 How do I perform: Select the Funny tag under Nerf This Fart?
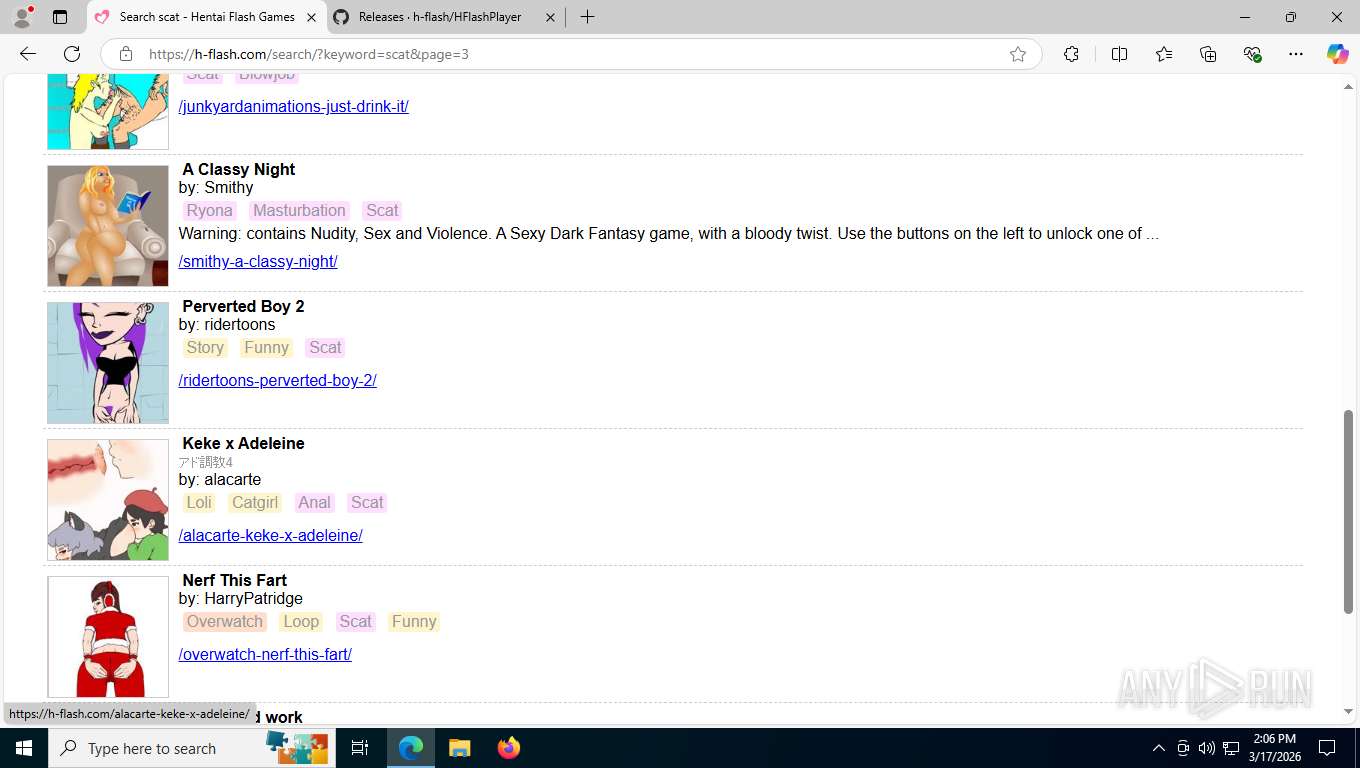pos(414,621)
